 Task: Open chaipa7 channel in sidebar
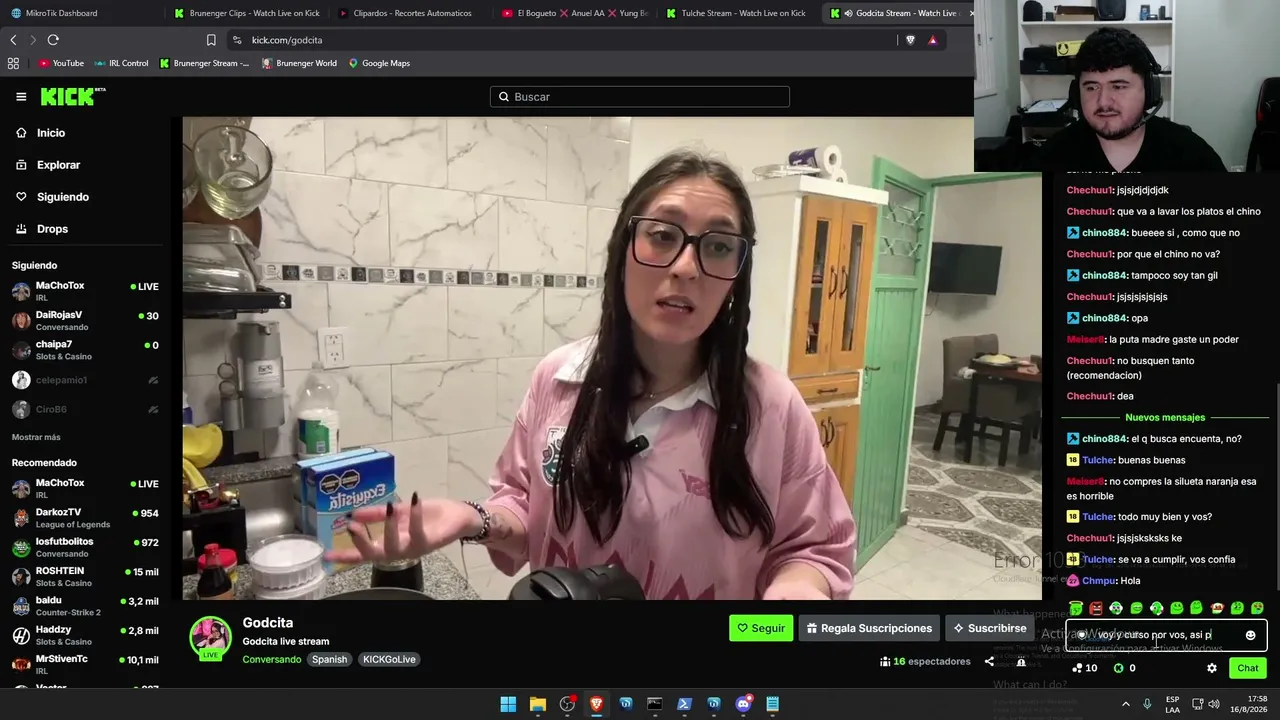pos(85,350)
